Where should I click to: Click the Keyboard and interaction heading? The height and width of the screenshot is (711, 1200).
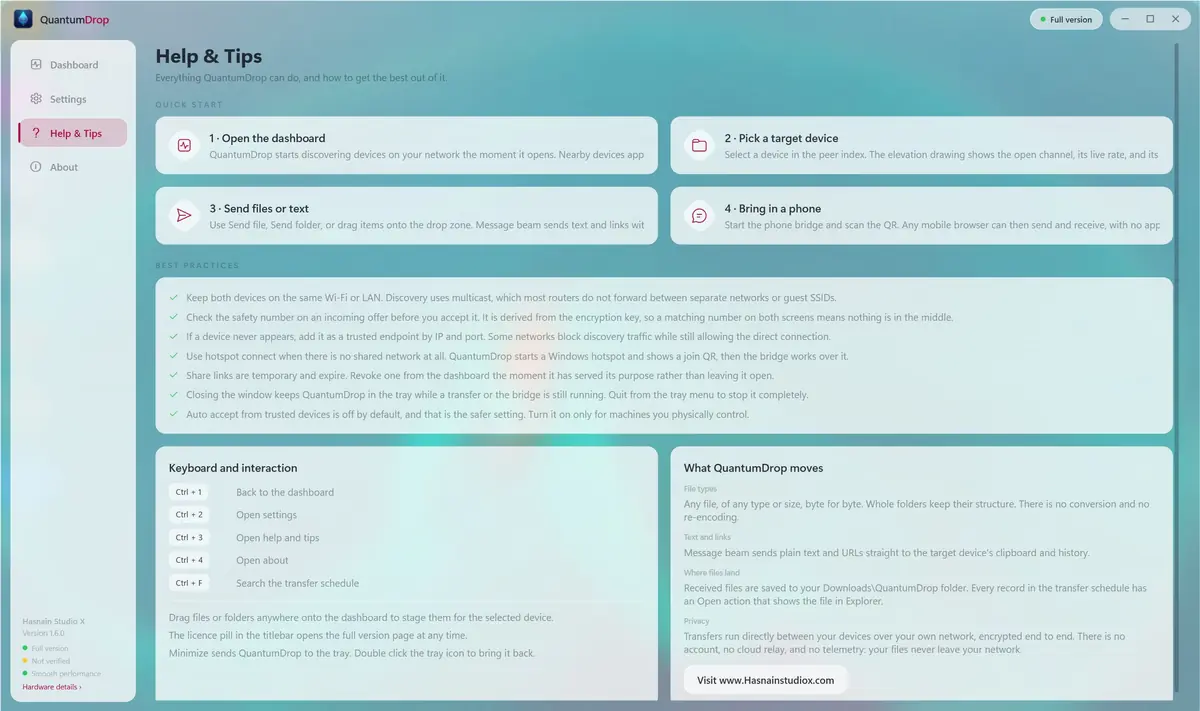coord(233,468)
